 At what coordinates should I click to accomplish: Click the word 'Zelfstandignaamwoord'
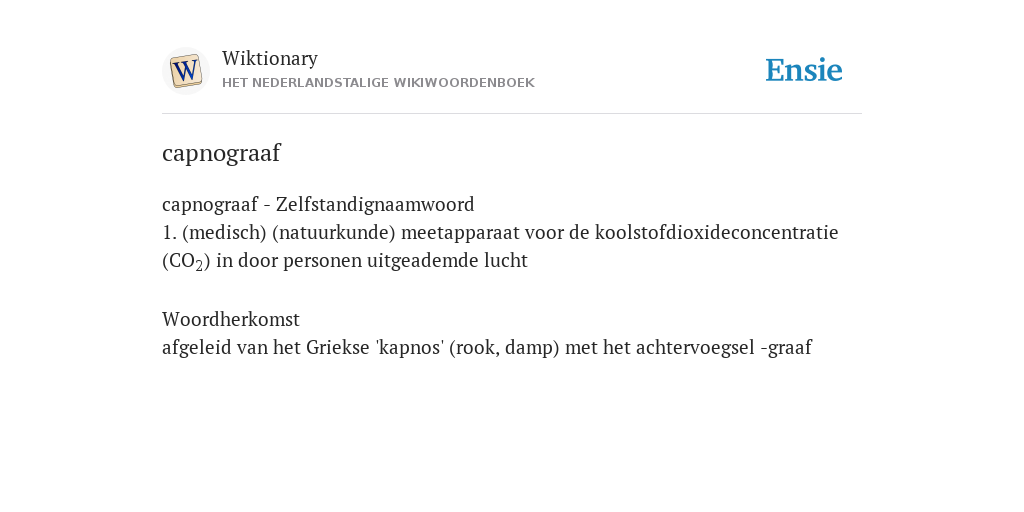375,204
